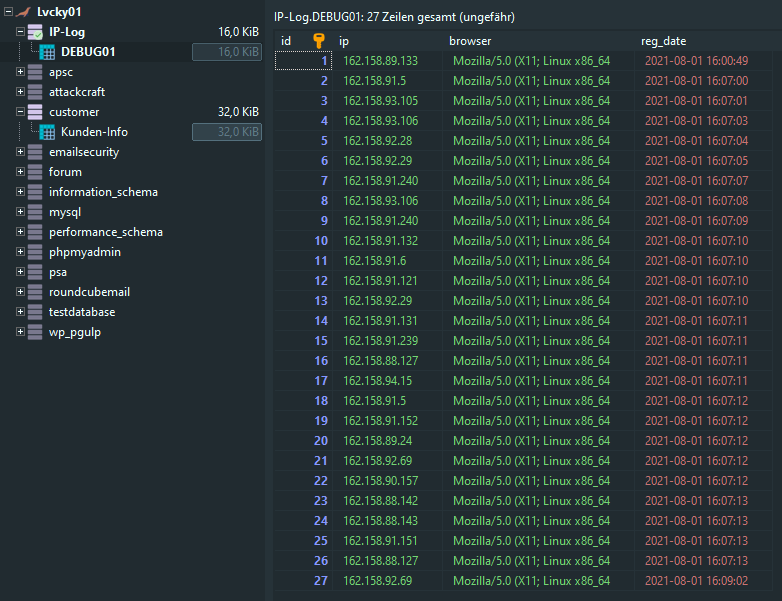Click the Lvcky01 server connection icon
782x601 pixels.
[23, 12]
